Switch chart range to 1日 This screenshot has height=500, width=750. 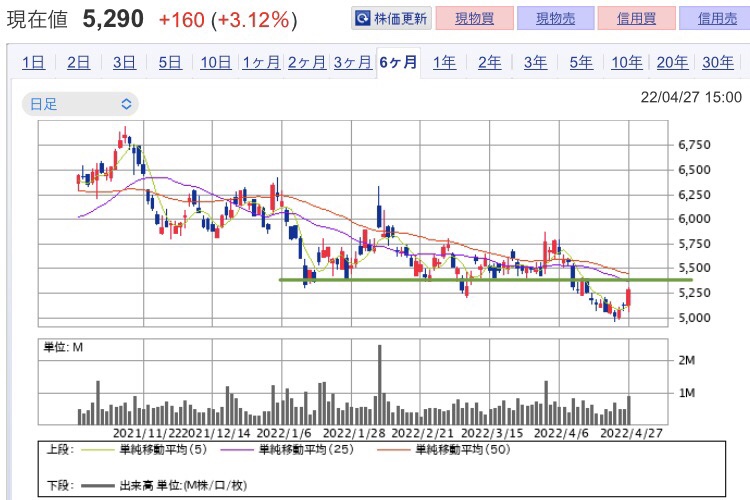pyautogui.click(x=33, y=62)
